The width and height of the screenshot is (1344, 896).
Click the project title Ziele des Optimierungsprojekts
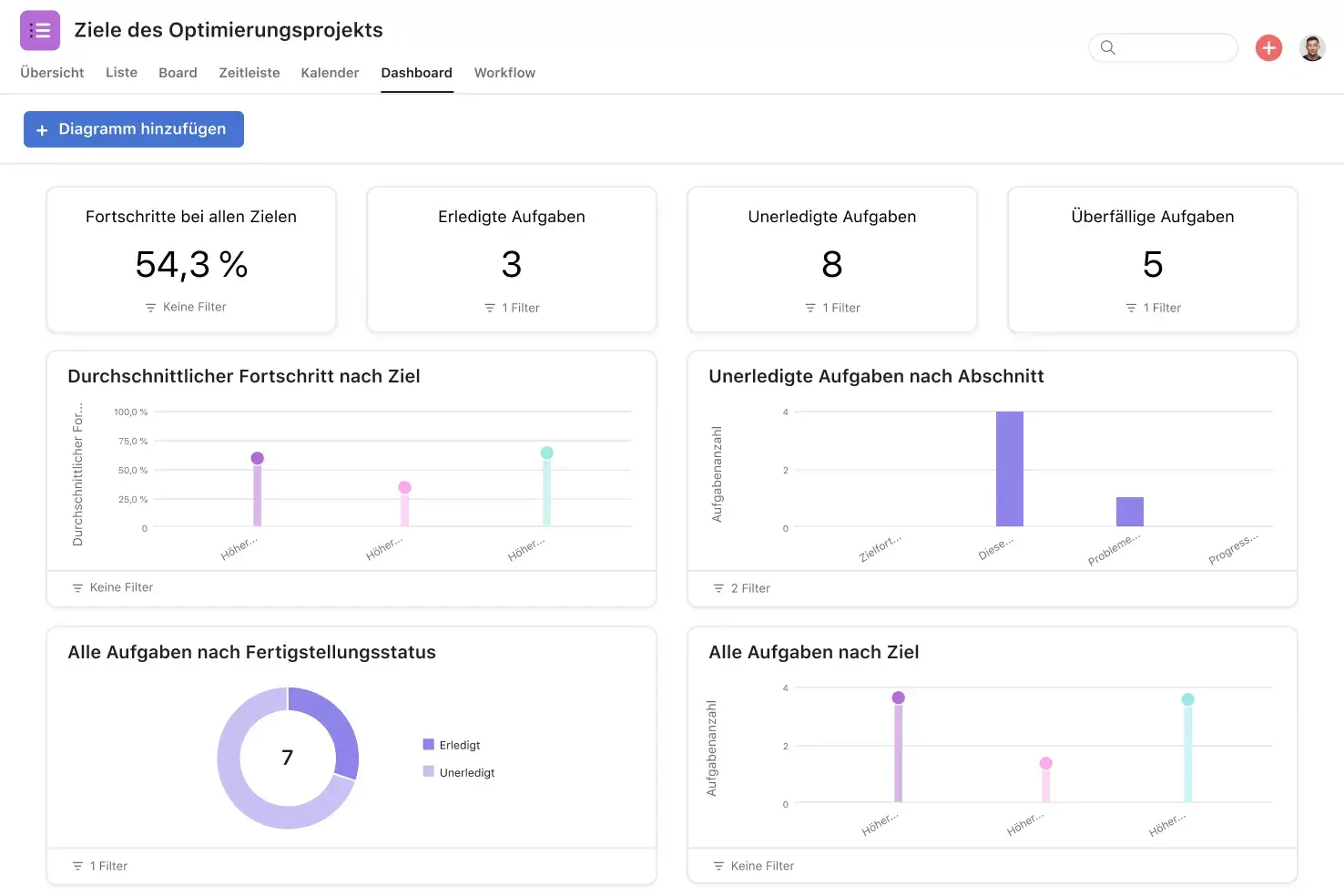point(229,30)
